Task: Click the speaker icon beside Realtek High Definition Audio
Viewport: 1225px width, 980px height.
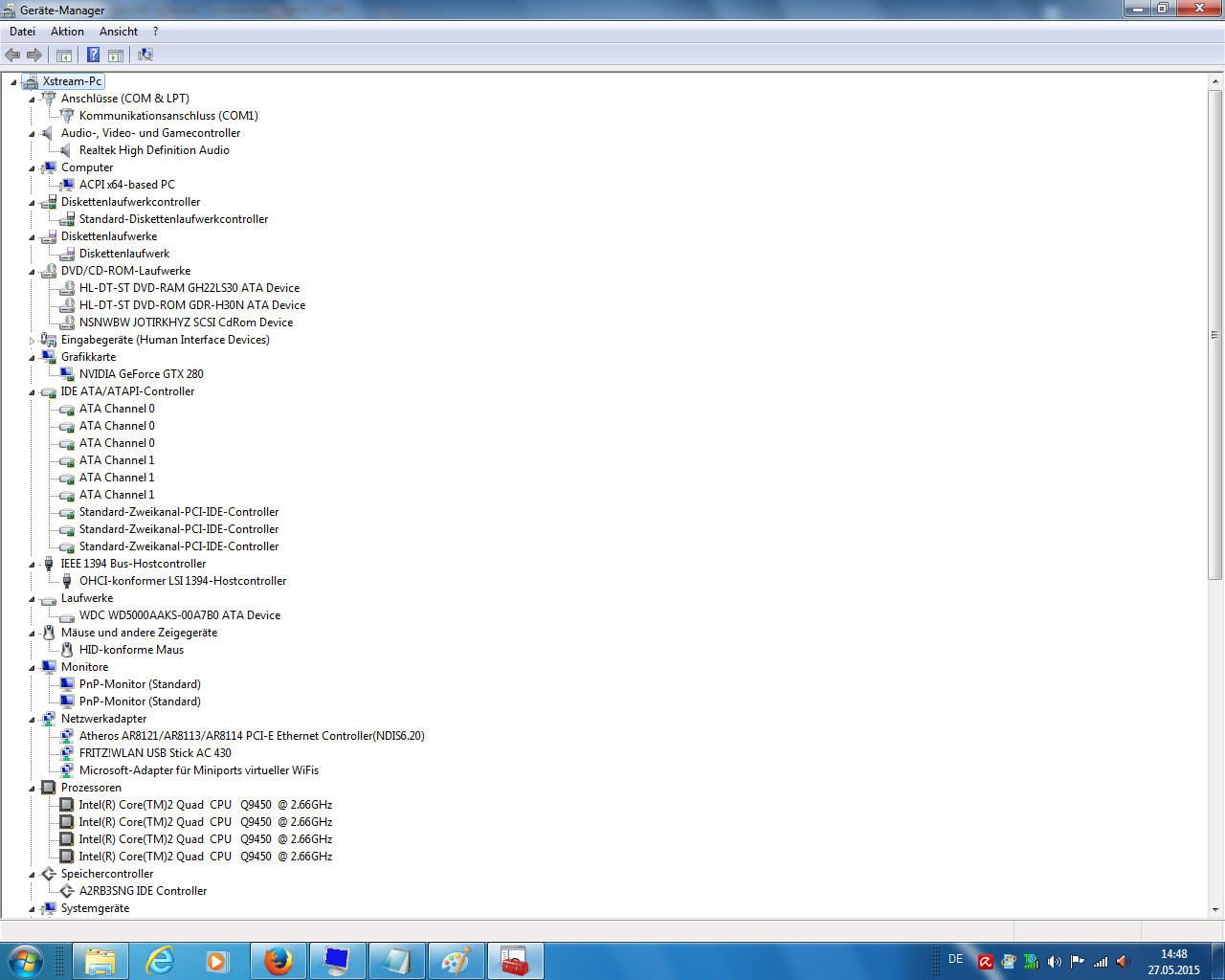Action: [67, 150]
